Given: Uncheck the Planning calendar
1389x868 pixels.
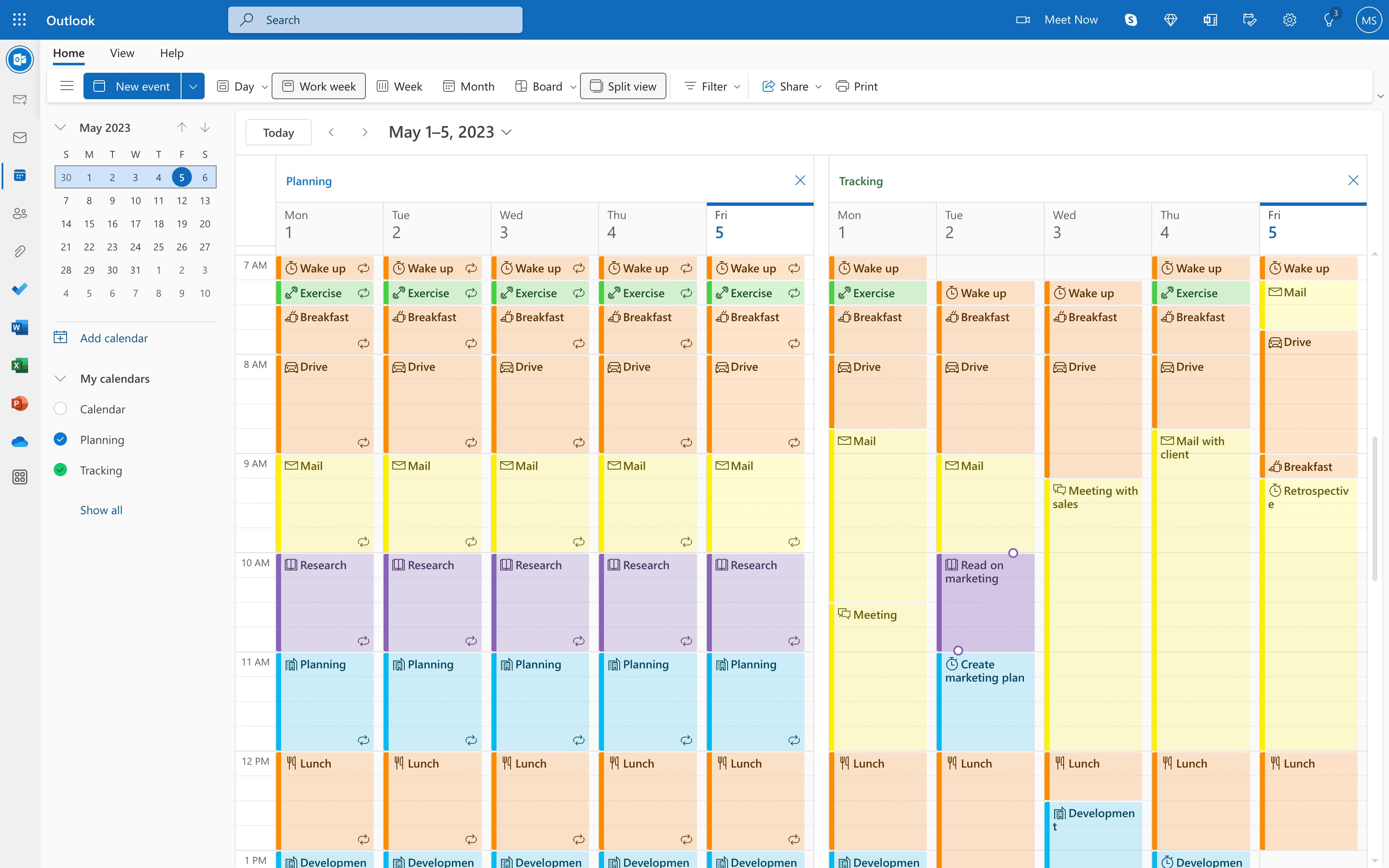Looking at the screenshot, I should click(x=61, y=439).
